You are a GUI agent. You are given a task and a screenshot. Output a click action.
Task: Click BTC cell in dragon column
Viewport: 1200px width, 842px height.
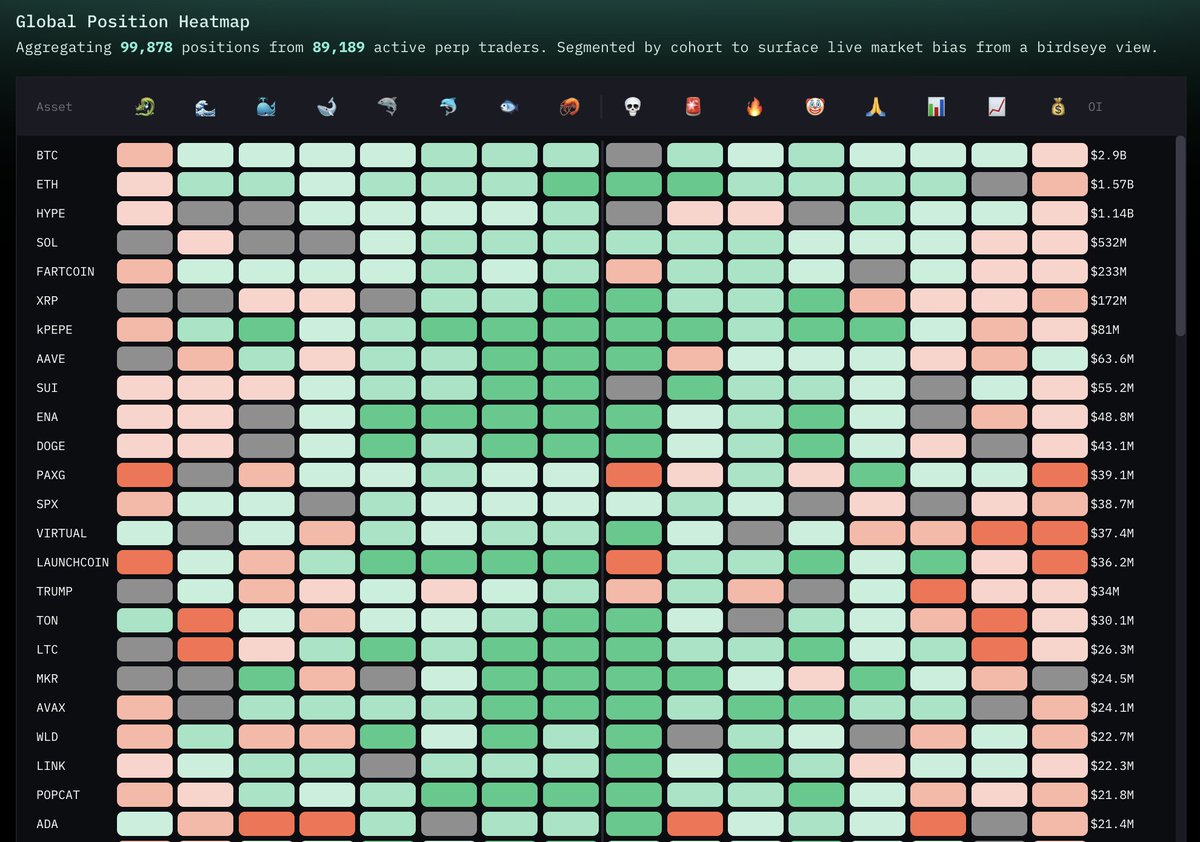coord(144,155)
